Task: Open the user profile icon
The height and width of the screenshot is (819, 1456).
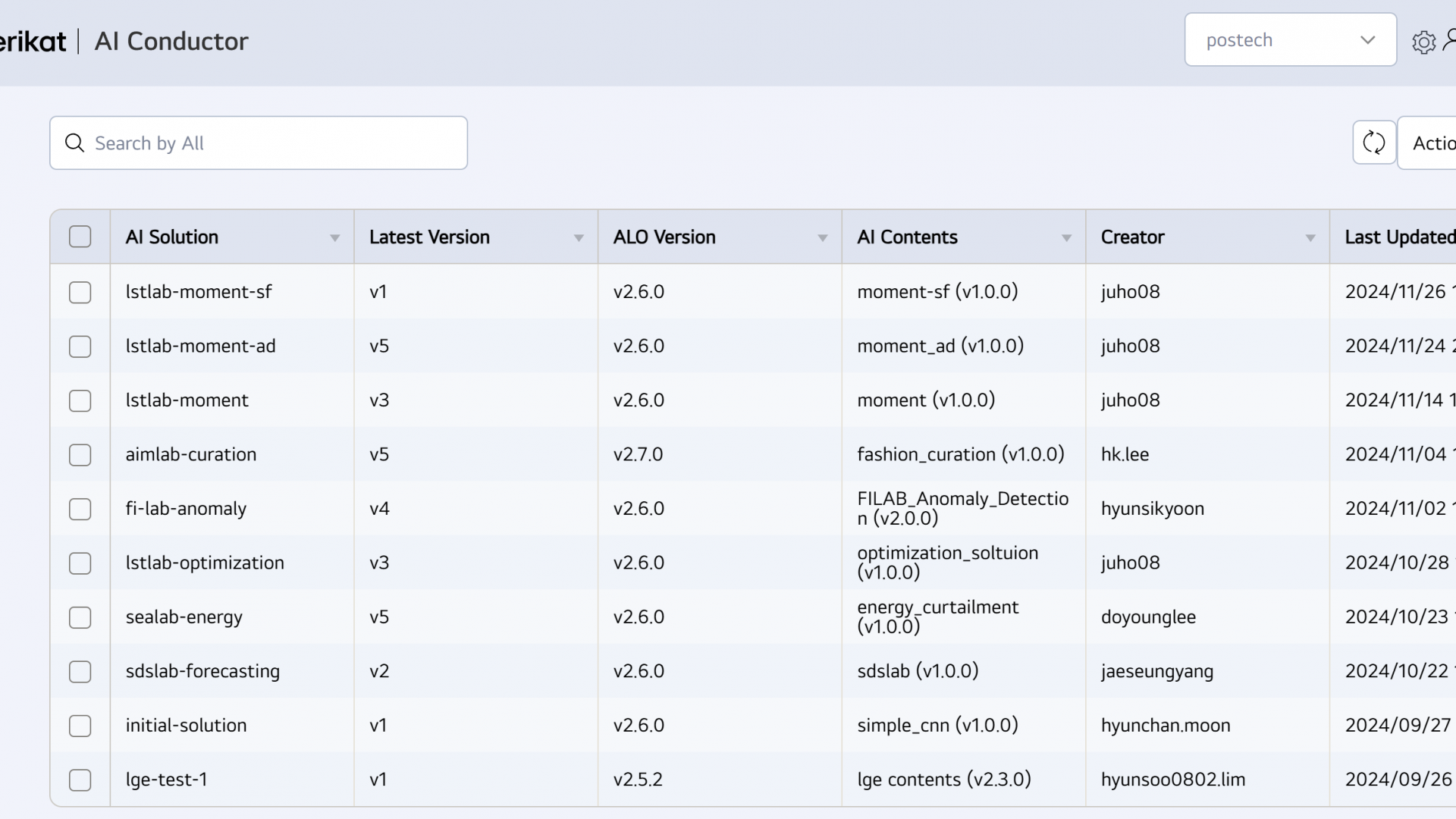Action: click(1450, 39)
